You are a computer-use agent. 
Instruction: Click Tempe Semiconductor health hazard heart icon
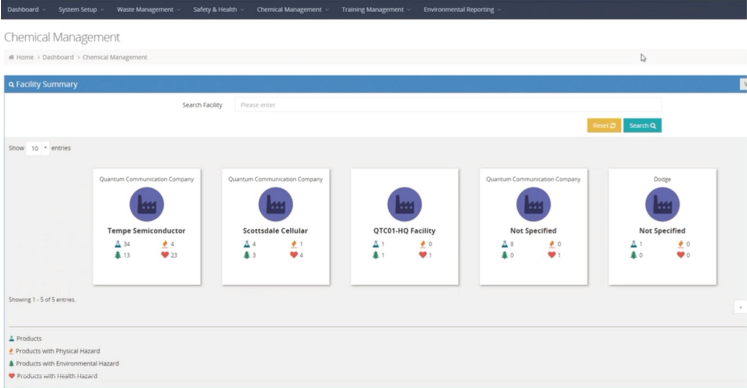[165, 255]
